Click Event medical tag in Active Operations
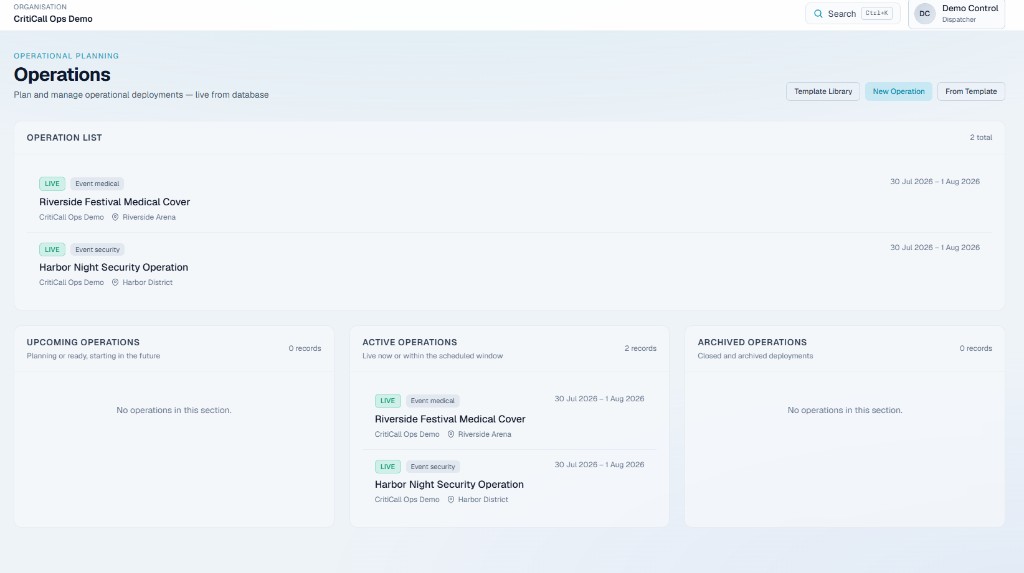The width and height of the screenshot is (1024, 573). tap(433, 401)
